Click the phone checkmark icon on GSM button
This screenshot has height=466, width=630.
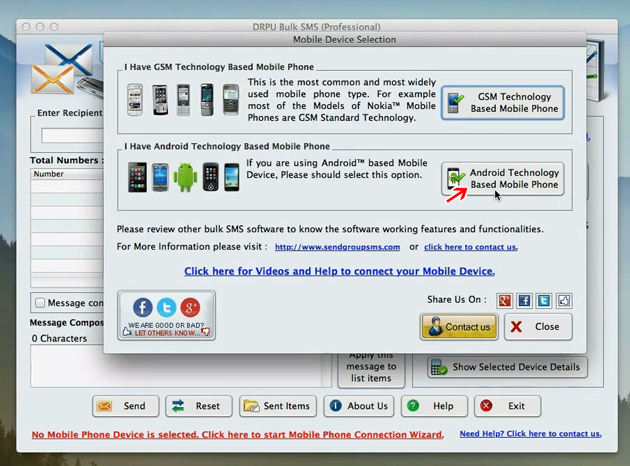[455, 103]
